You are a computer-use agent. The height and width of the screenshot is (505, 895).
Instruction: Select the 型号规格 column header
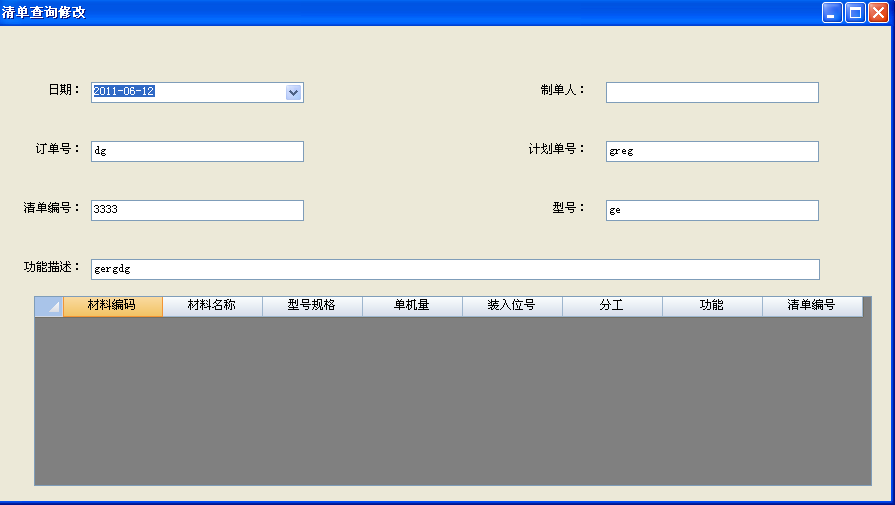pos(312,306)
